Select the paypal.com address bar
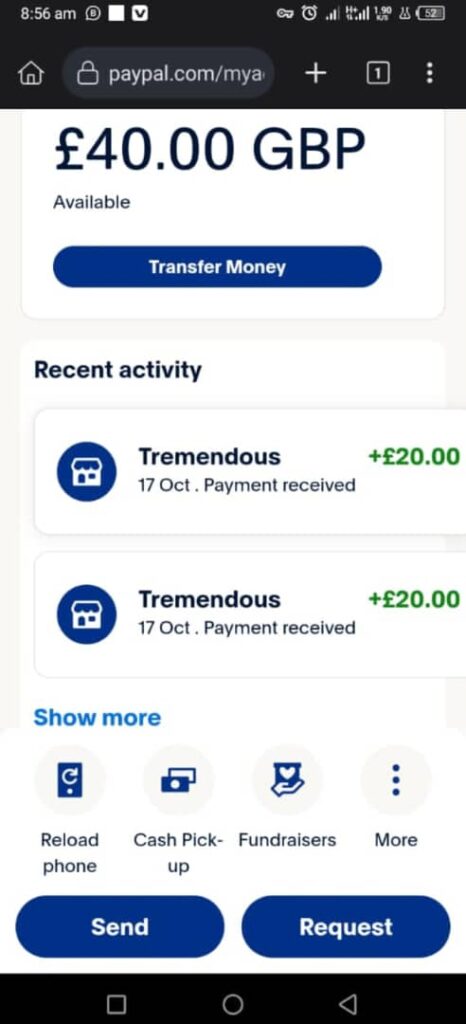 click(168, 74)
